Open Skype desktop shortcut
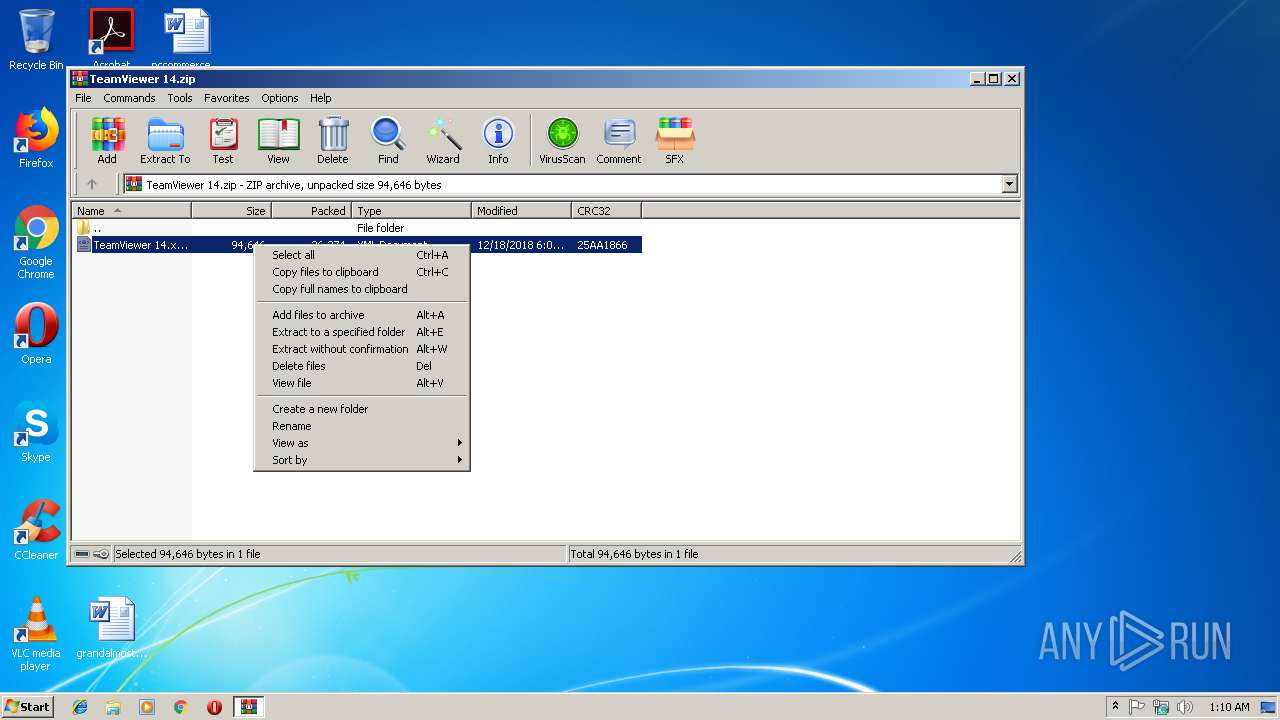This screenshot has height=720, width=1280. click(x=36, y=432)
